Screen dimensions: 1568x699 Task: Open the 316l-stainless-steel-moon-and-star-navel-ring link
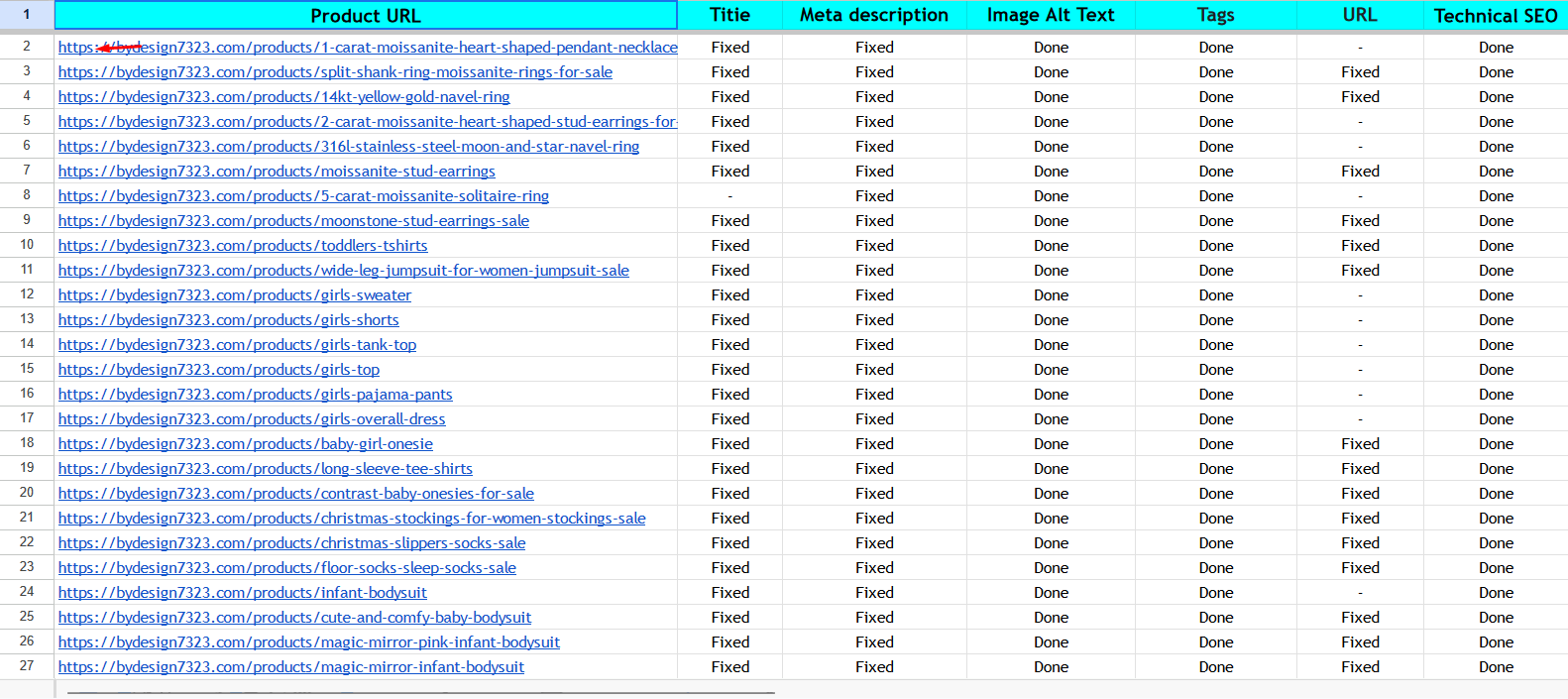click(349, 147)
